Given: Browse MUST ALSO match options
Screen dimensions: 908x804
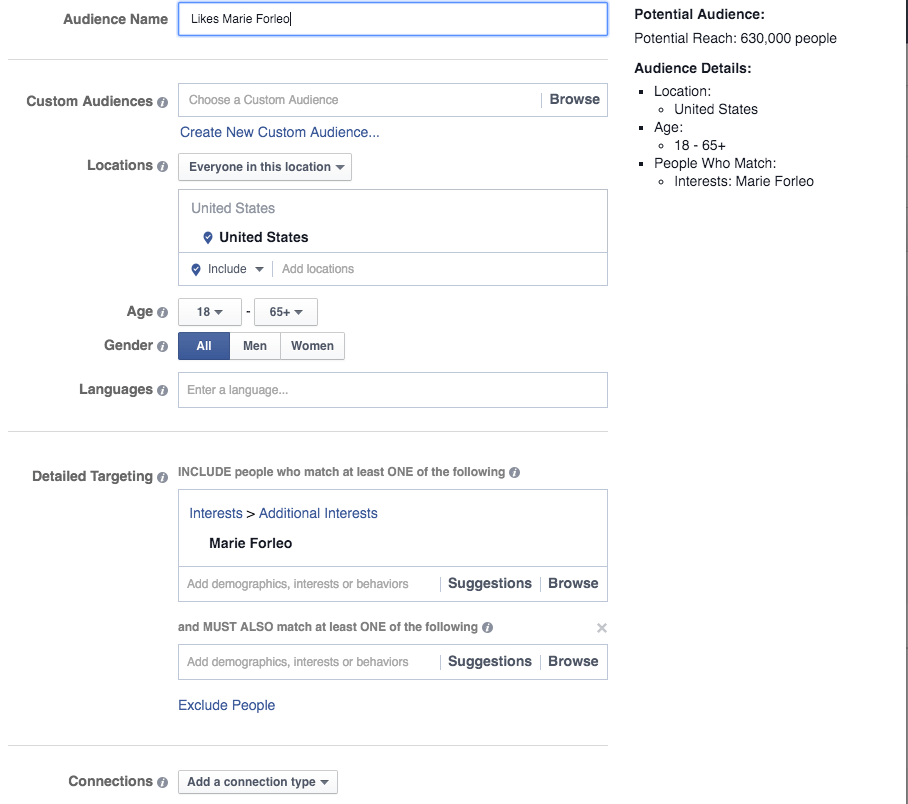Looking at the screenshot, I should tap(573, 662).
